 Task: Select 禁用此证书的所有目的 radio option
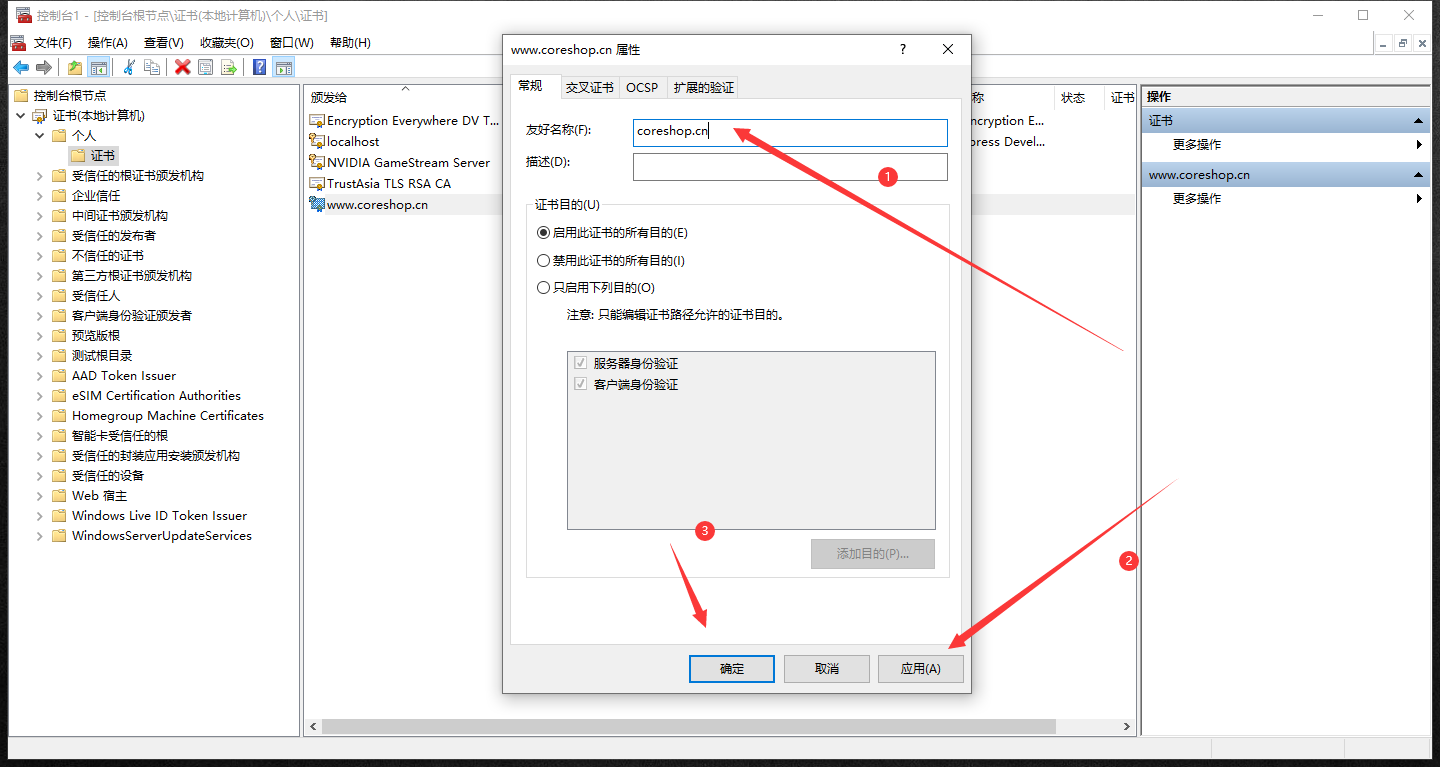point(544,261)
